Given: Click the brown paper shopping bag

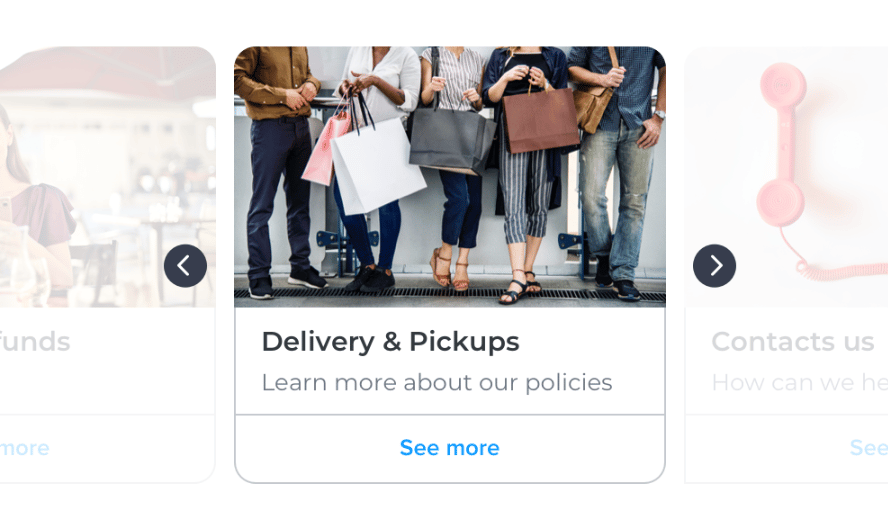Looking at the screenshot, I should pos(541,120).
